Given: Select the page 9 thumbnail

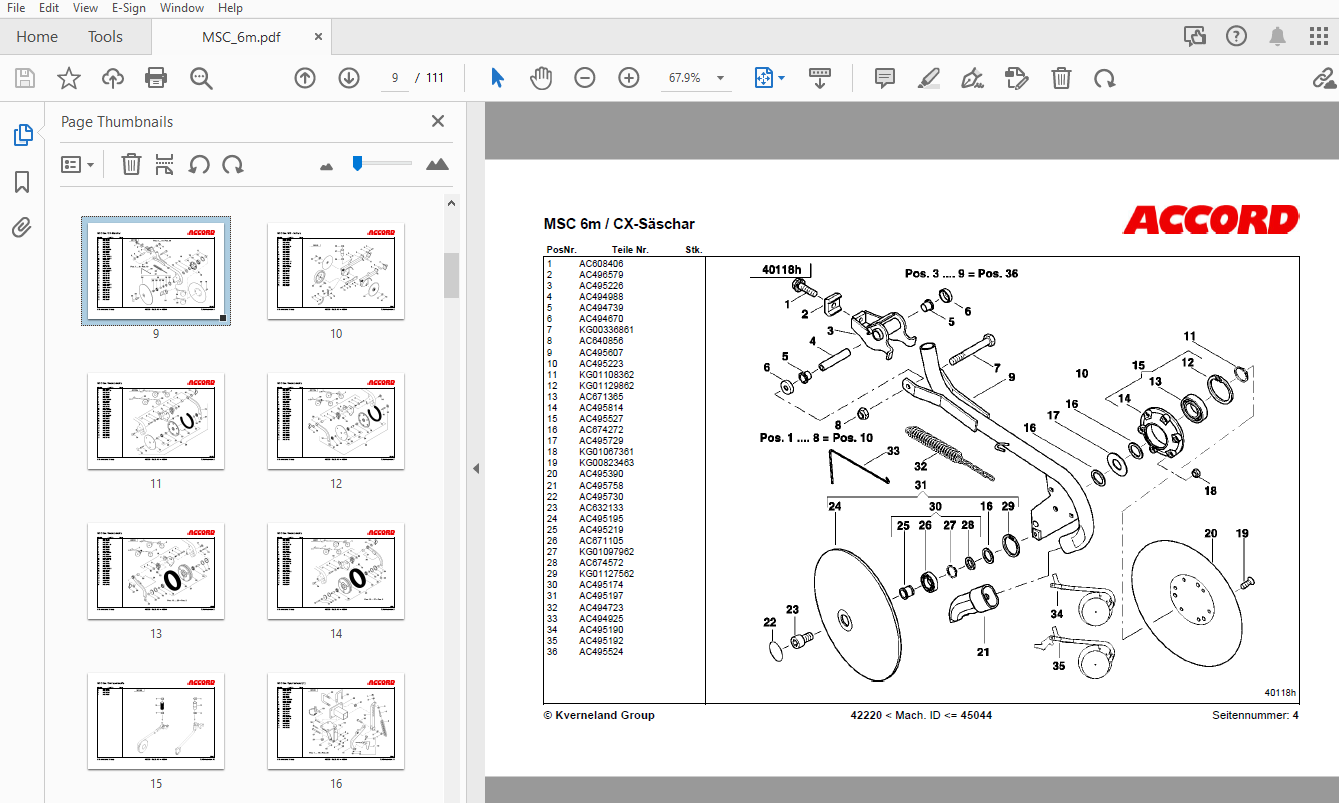Looking at the screenshot, I should pyautogui.click(x=156, y=270).
